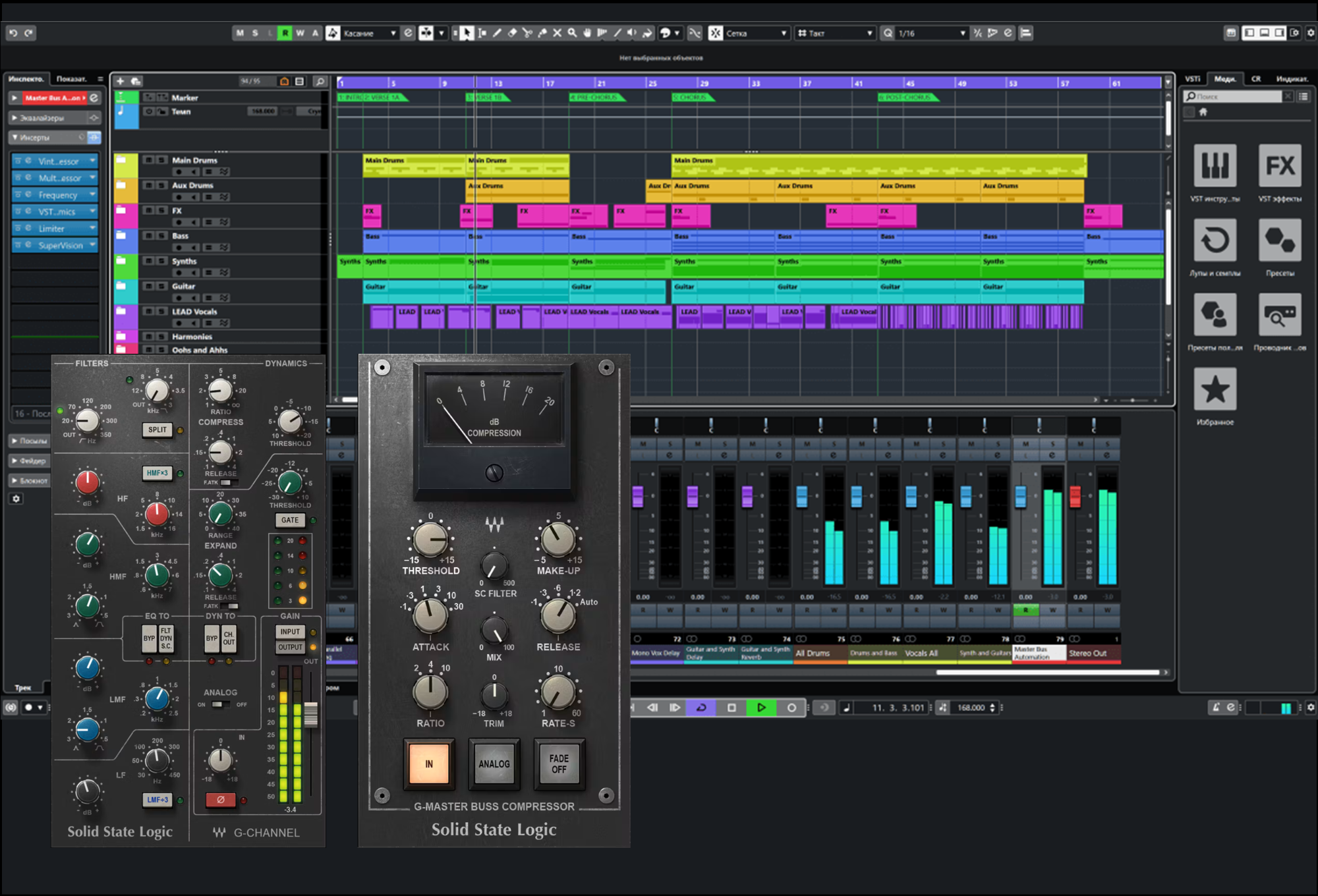
Task: Toggle ANALOG button on buss compressor
Action: point(494,764)
